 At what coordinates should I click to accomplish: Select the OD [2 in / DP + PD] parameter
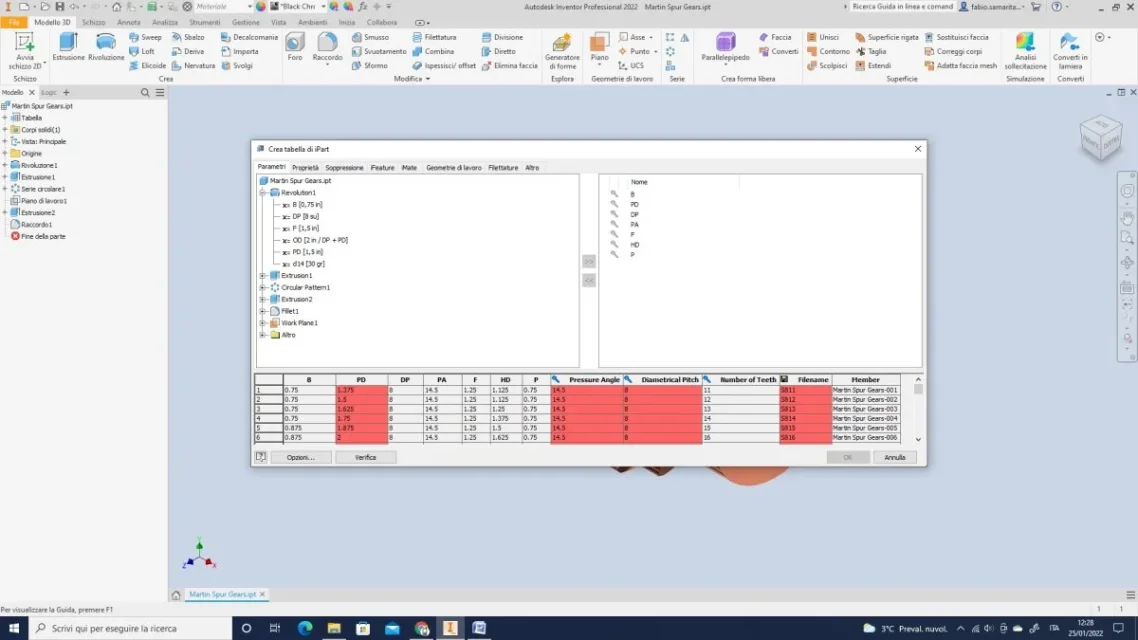click(x=315, y=240)
